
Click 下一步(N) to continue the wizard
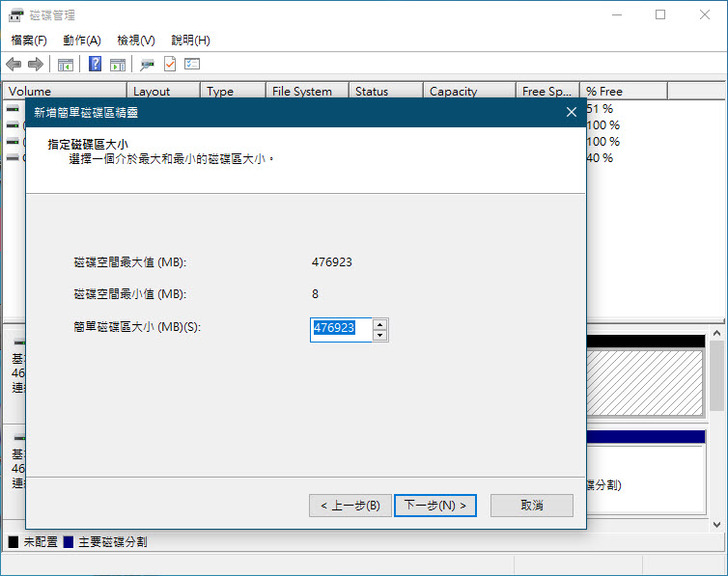436,505
